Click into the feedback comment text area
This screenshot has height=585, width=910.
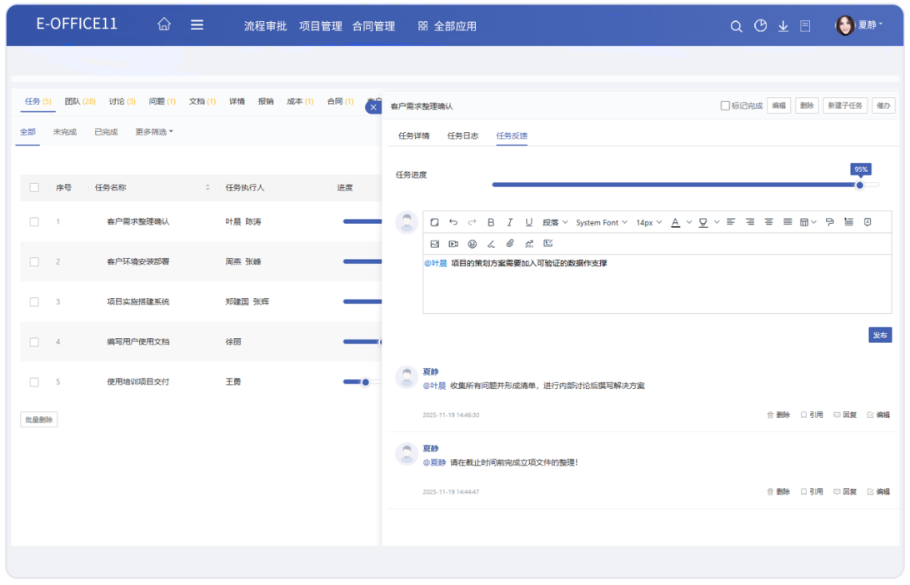pos(656,288)
